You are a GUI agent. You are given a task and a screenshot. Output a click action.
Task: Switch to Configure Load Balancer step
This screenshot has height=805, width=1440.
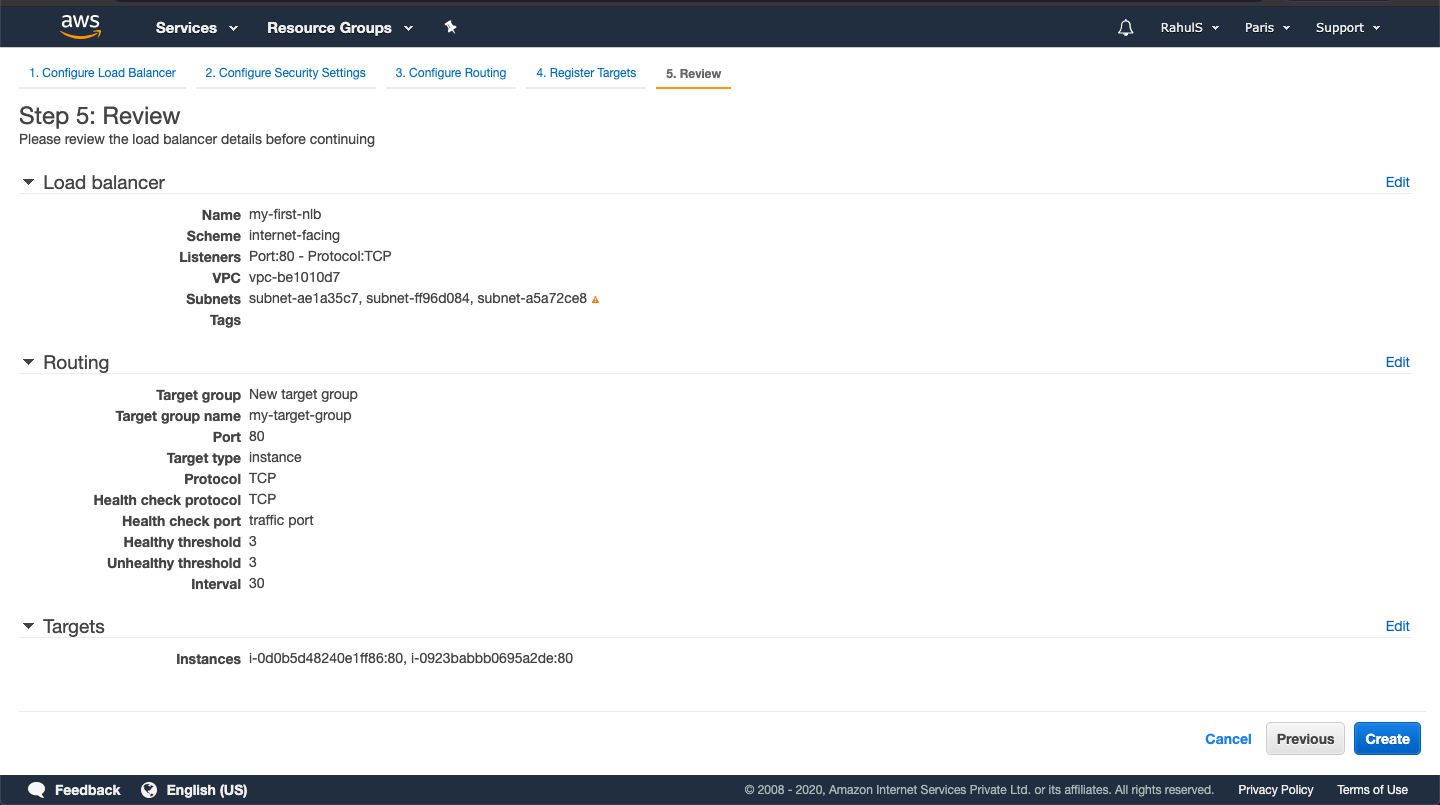pyautogui.click(x=102, y=72)
